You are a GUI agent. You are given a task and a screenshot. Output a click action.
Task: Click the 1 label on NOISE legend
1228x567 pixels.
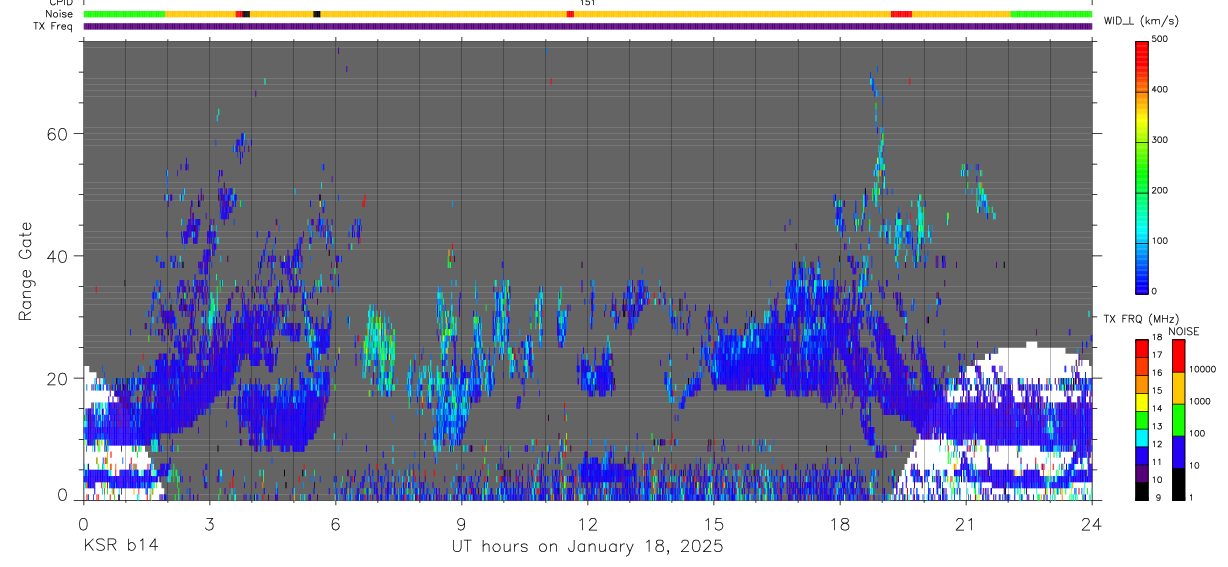tap(1191, 497)
